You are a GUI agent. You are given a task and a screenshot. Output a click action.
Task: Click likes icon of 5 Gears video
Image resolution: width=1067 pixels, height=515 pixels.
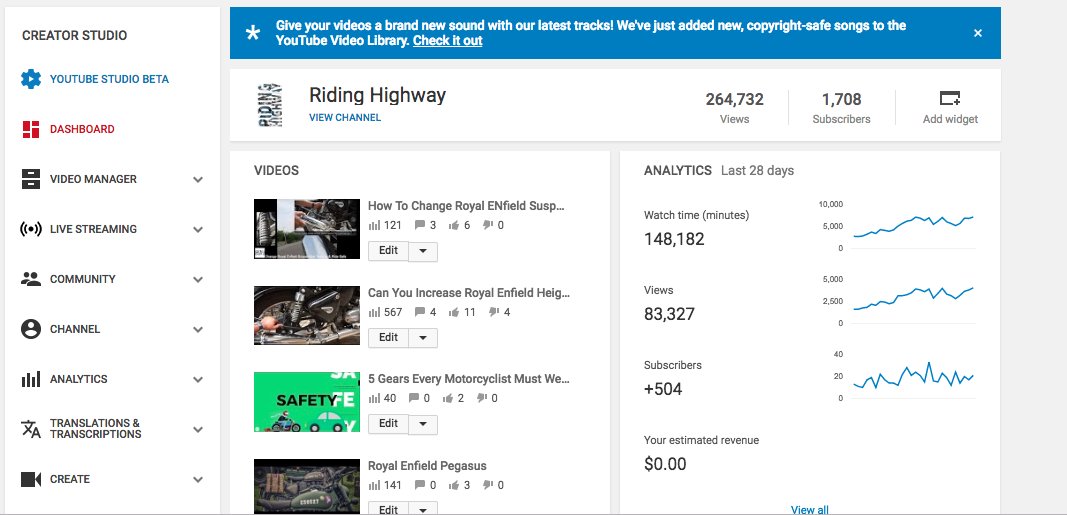coord(449,398)
